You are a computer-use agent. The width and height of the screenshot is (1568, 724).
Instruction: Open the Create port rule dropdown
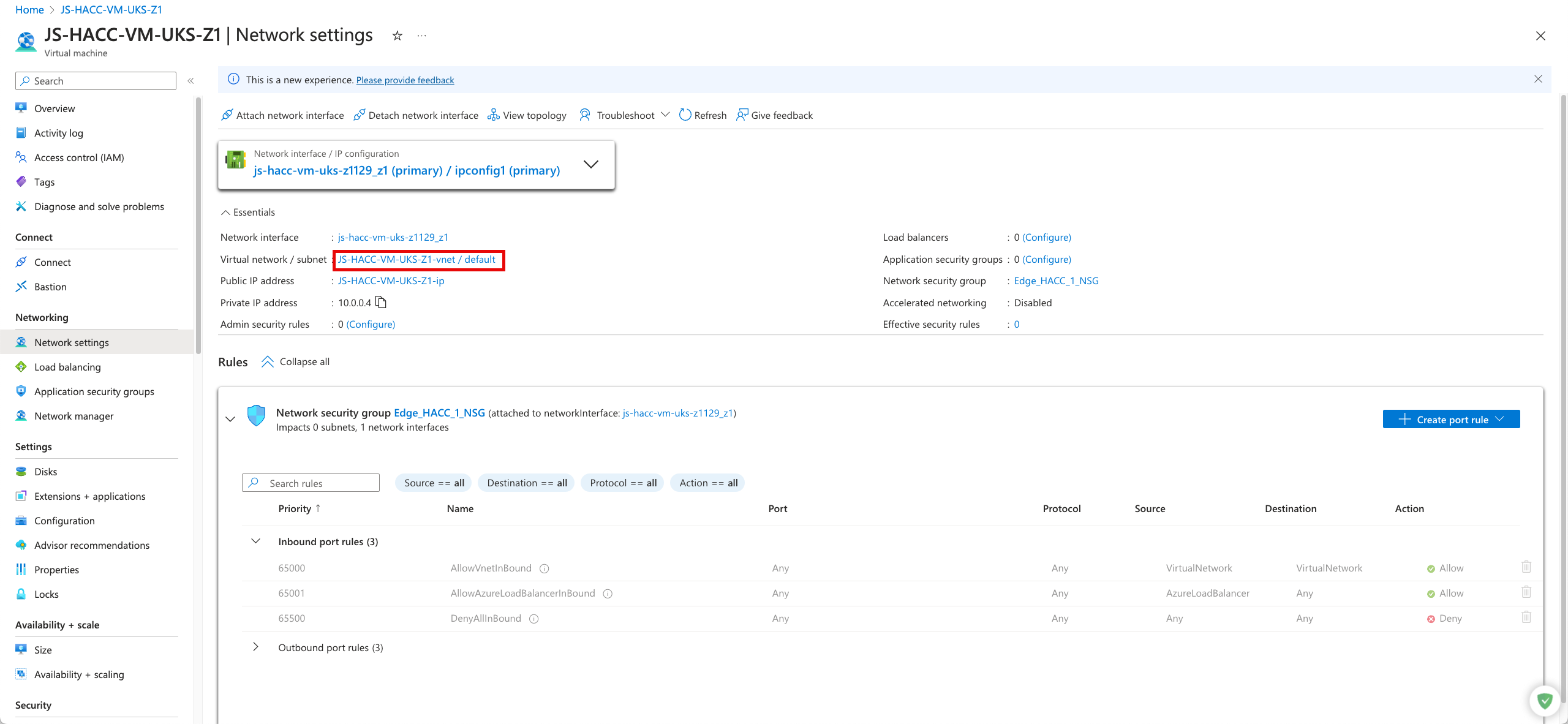(x=1451, y=419)
